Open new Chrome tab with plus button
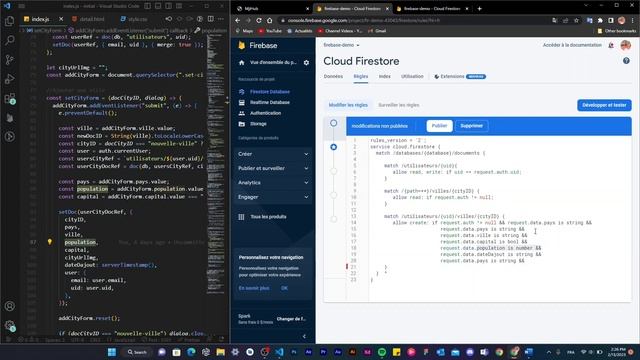640x360 pixels. 480,9
